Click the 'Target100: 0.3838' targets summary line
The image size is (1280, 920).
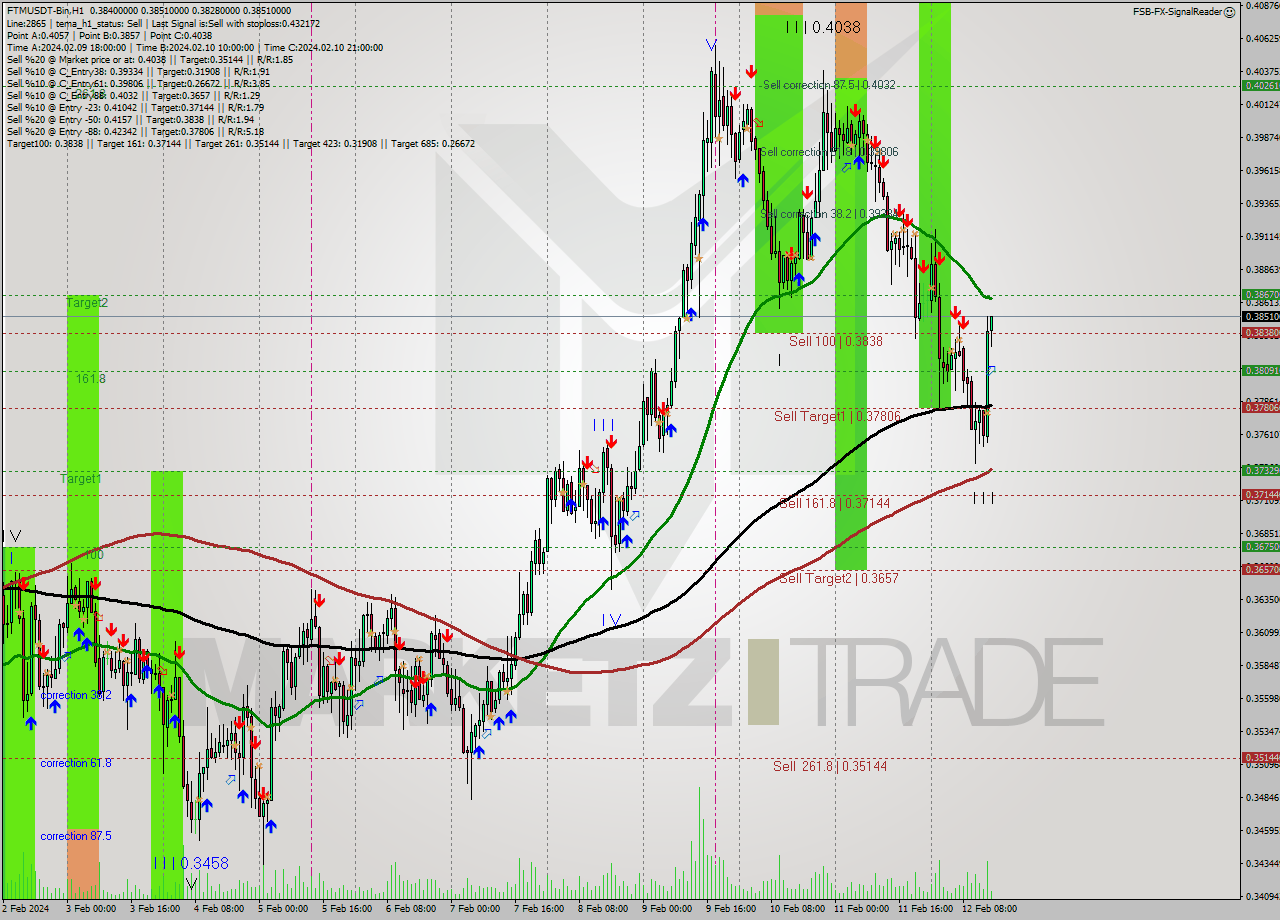pos(240,143)
